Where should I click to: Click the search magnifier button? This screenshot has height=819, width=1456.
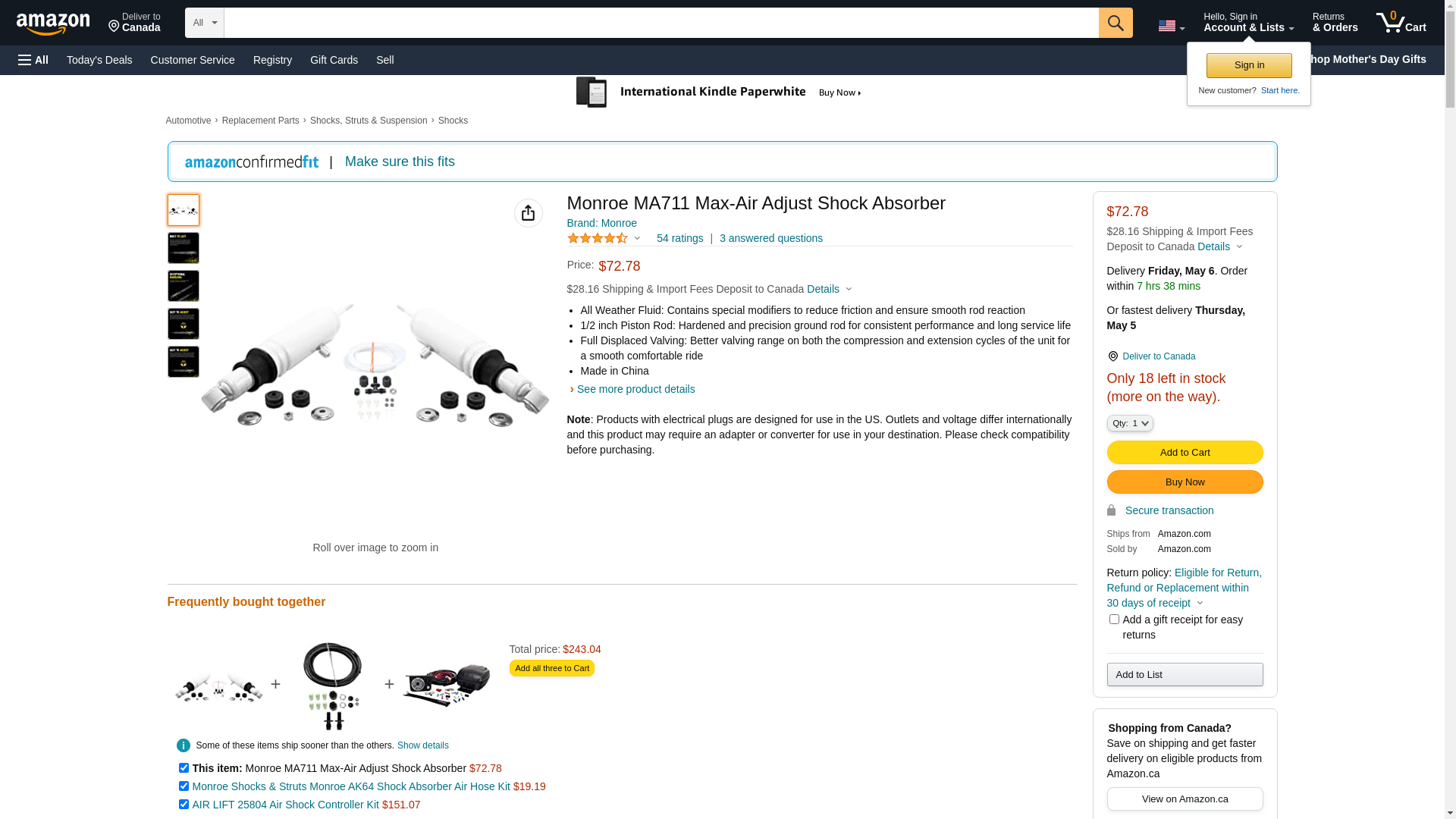1116,23
